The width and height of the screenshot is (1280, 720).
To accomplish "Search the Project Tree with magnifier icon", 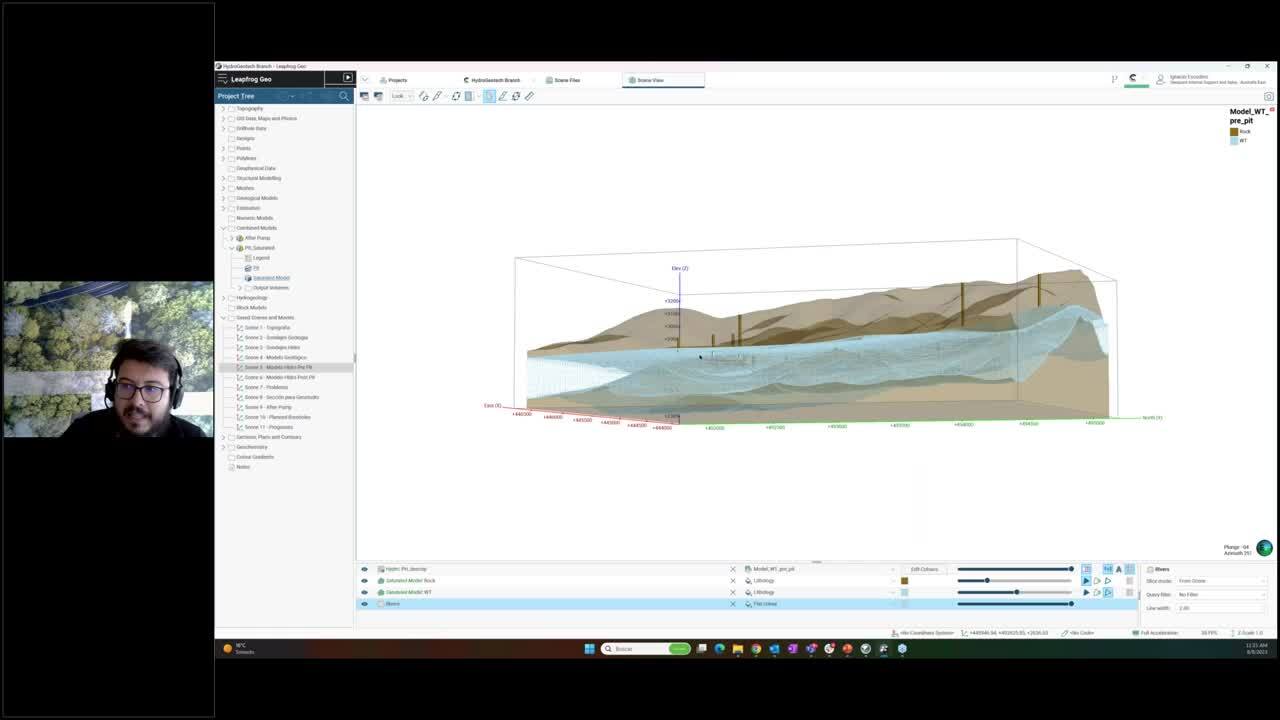I will click(x=344, y=96).
